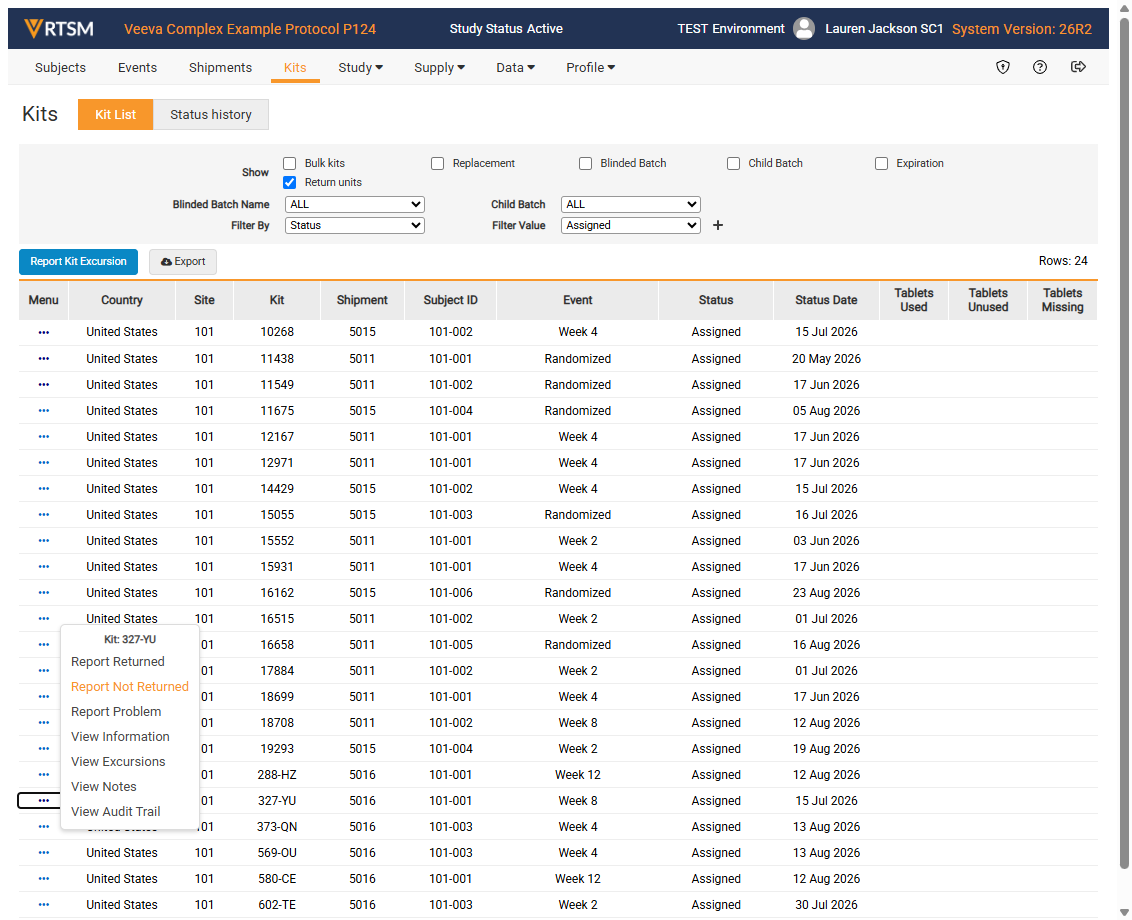Open row menu dots for kit 15931
Image resolution: width=1132 pixels, height=920 pixels.
pos(44,567)
